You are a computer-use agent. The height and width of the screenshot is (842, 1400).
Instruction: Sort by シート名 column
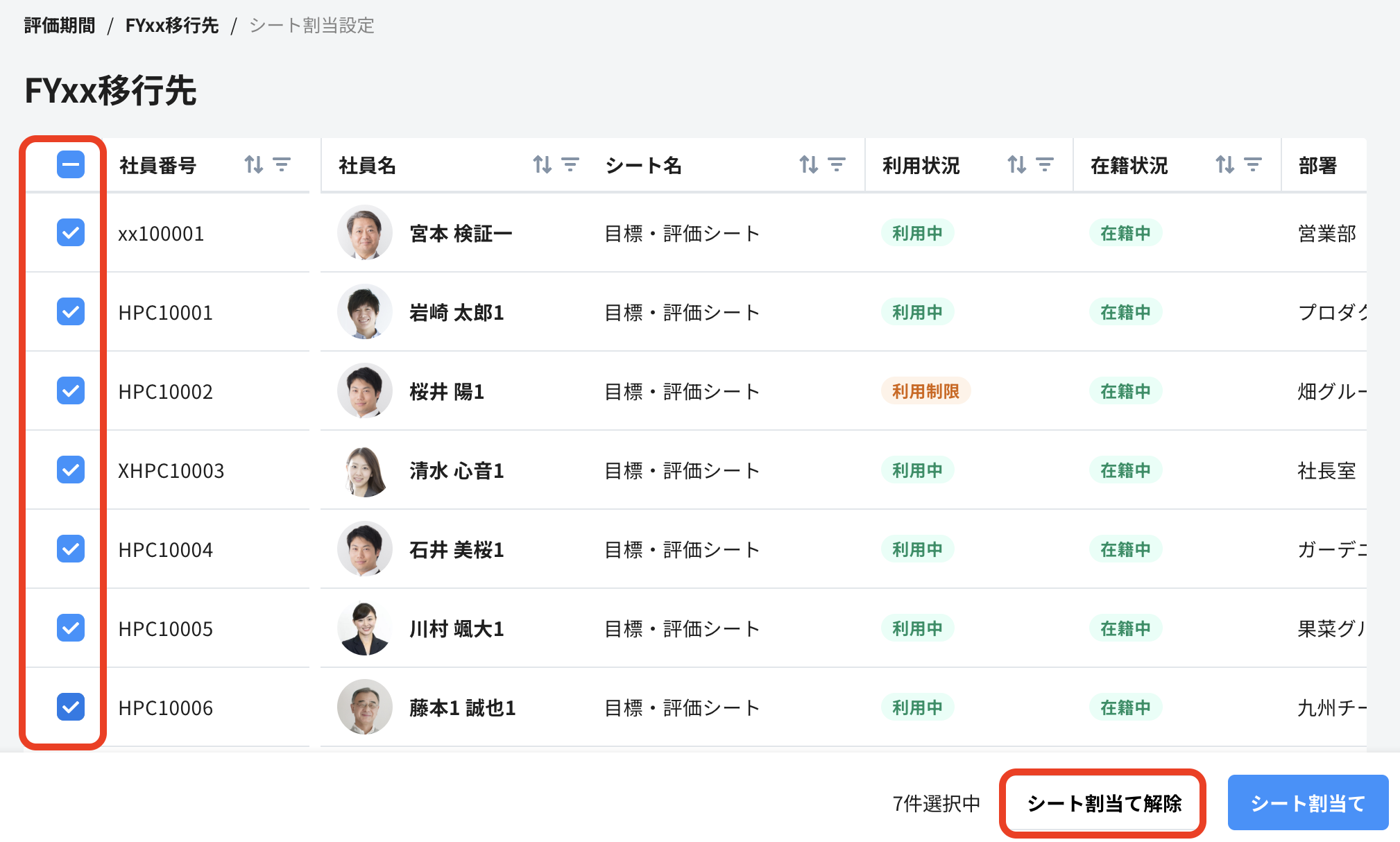808,164
